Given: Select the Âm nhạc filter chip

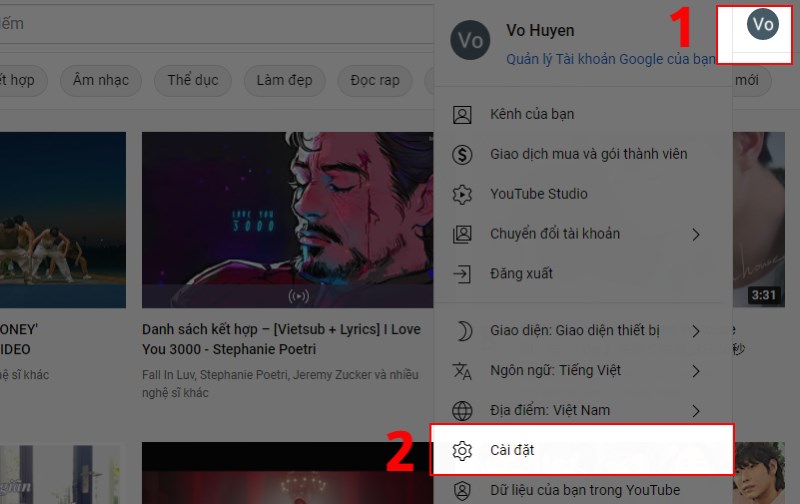Looking at the screenshot, I should [101, 81].
